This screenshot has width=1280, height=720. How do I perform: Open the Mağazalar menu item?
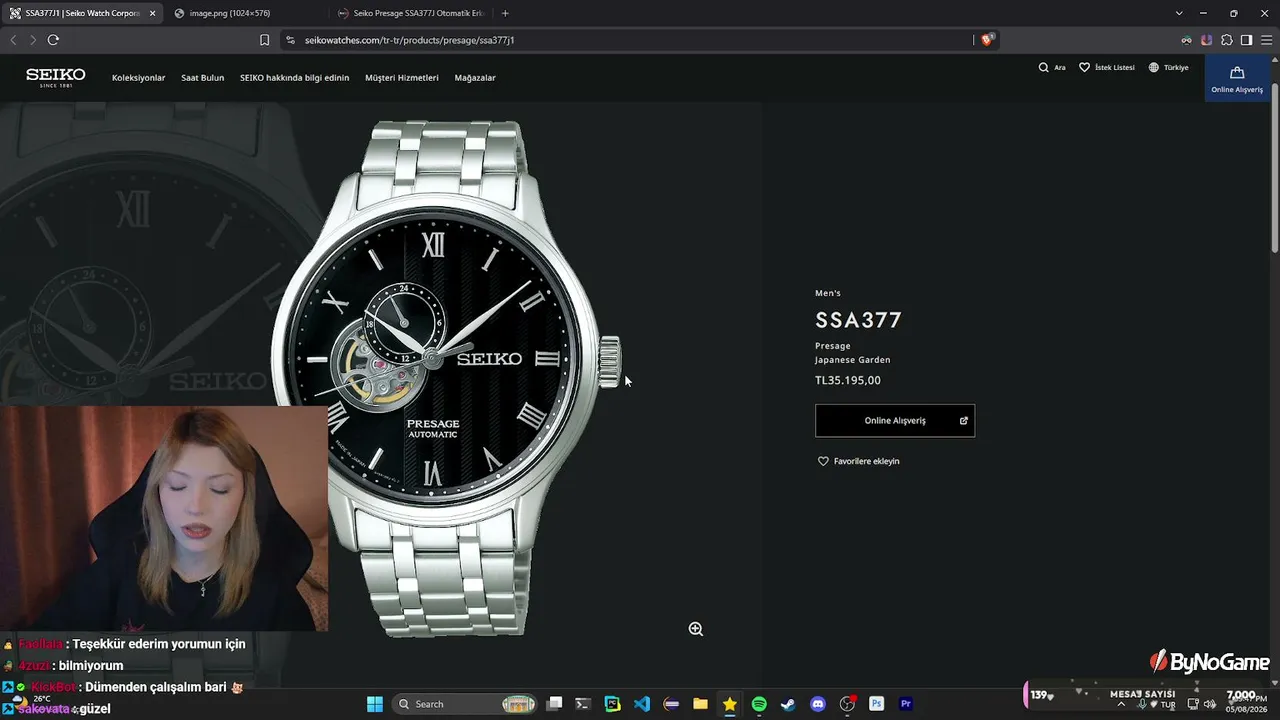click(475, 78)
